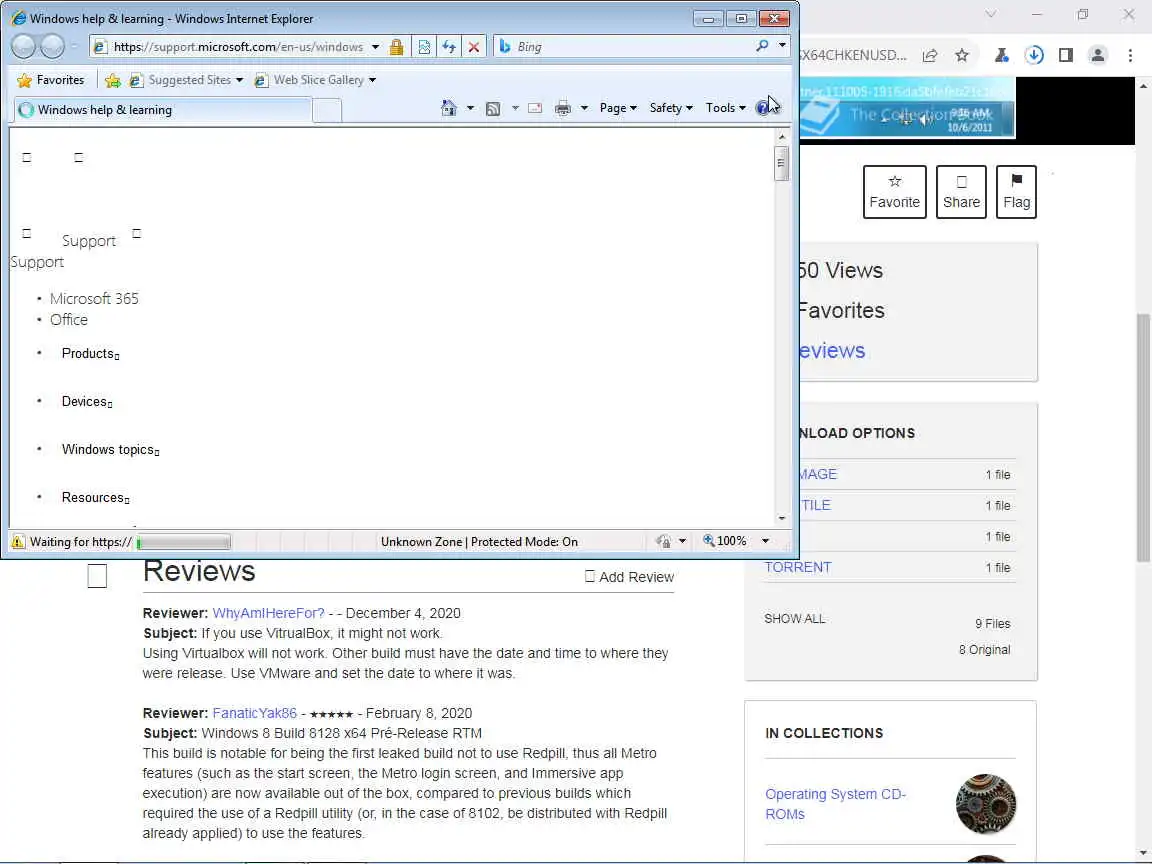
Task: Open the Safety menu
Action: click(671, 108)
